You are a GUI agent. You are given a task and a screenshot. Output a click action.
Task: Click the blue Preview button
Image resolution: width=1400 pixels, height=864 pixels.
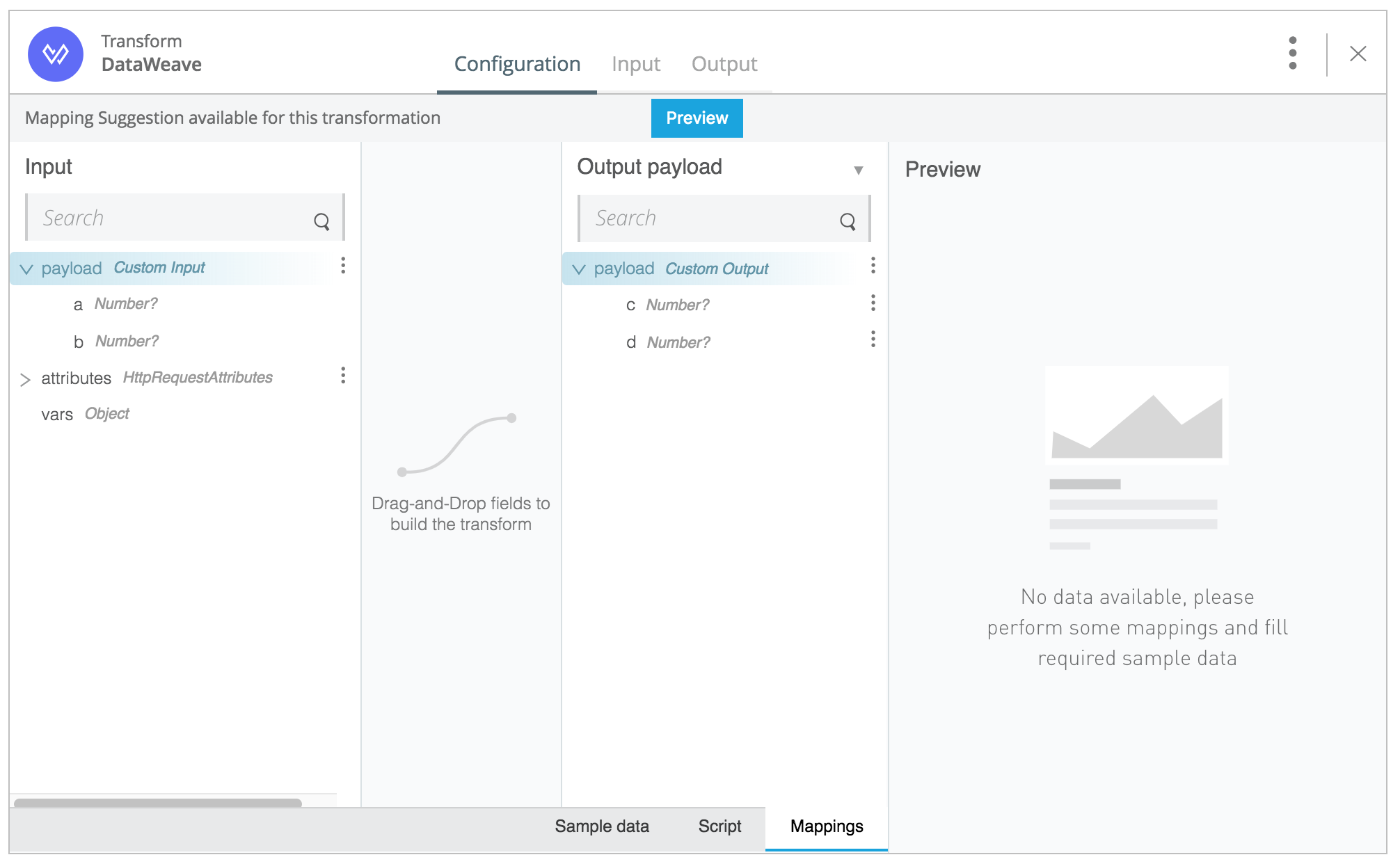(x=697, y=118)
